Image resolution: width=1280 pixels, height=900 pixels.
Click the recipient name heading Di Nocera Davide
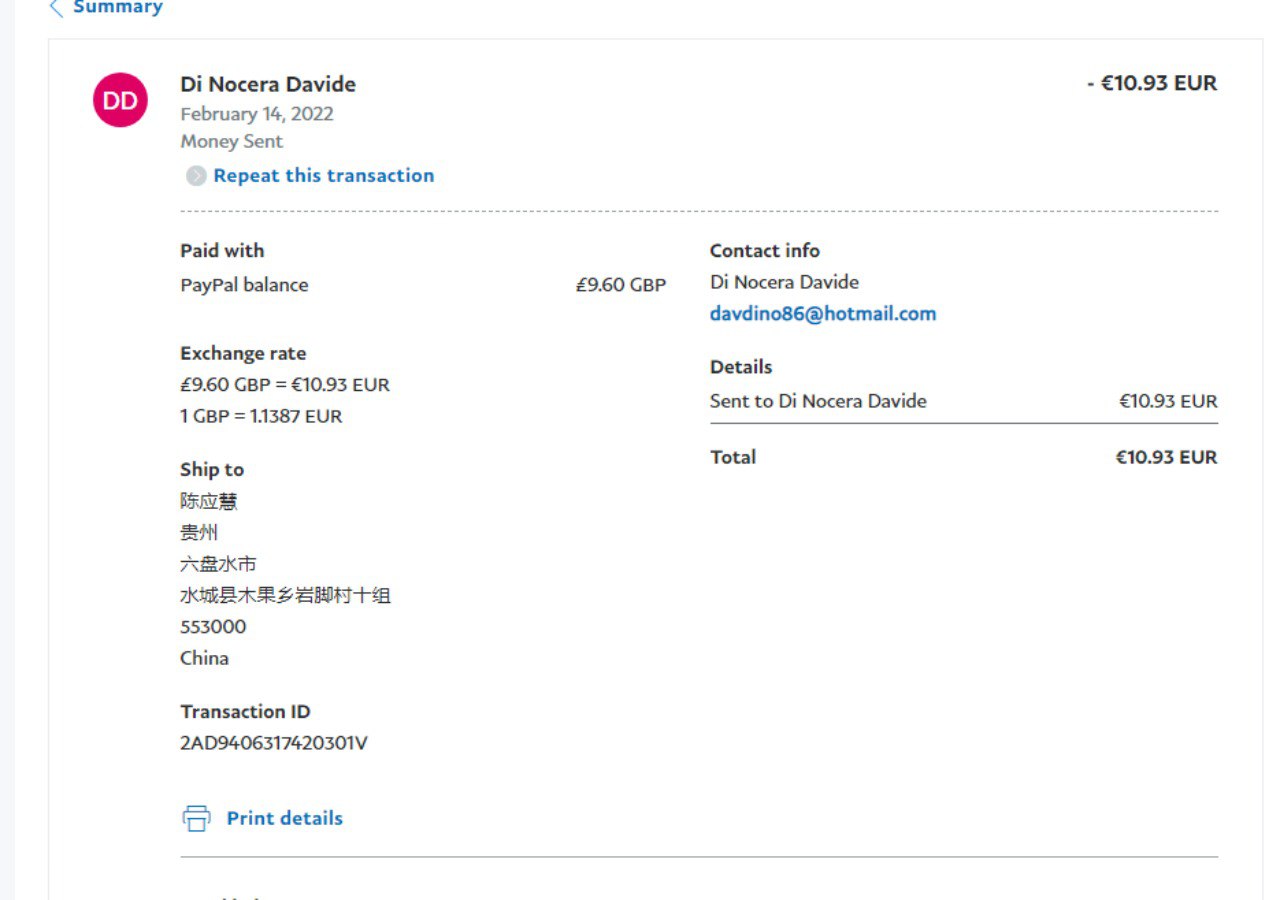268,84
